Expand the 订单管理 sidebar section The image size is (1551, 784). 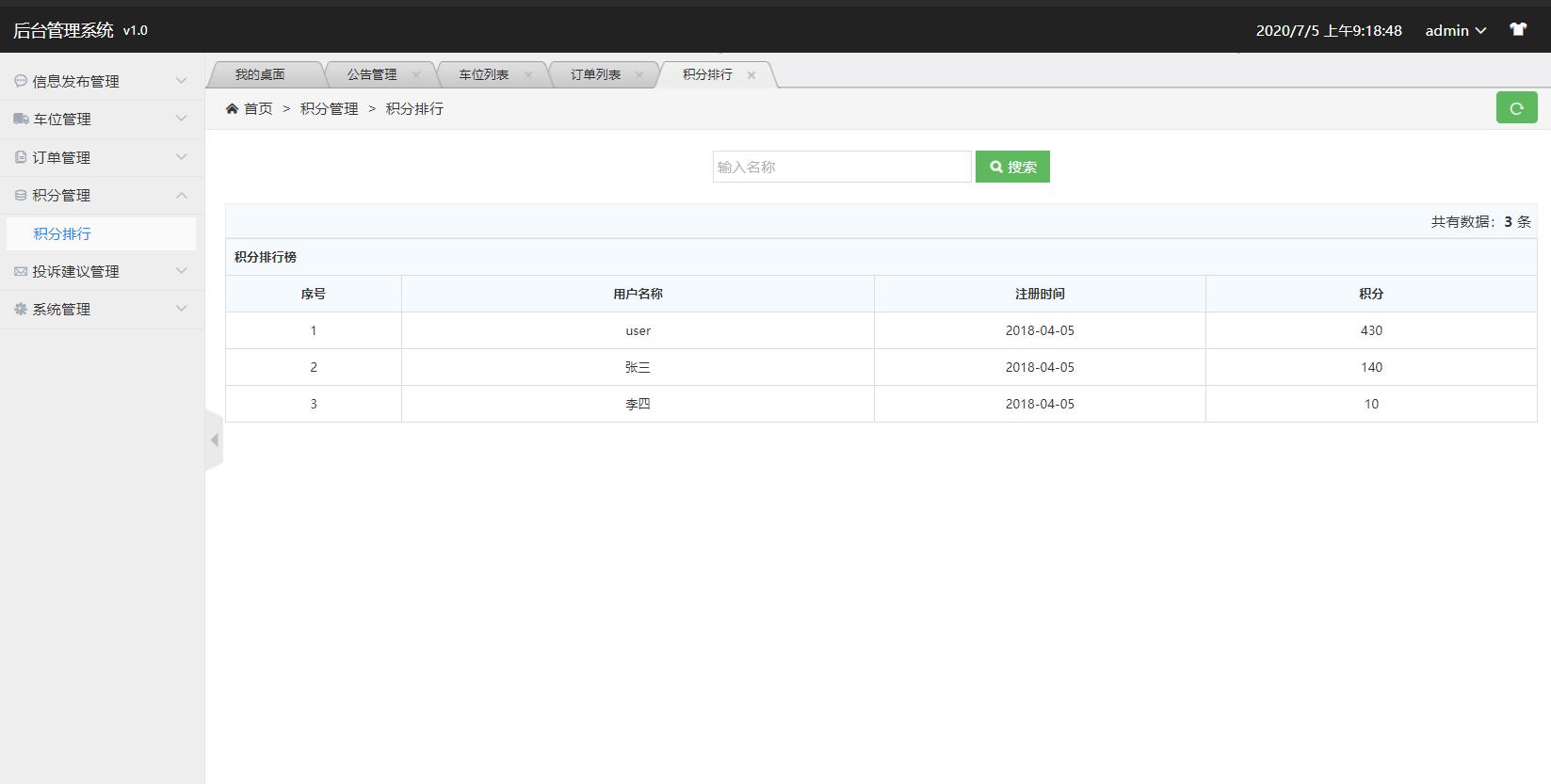[x=102, y=157]
